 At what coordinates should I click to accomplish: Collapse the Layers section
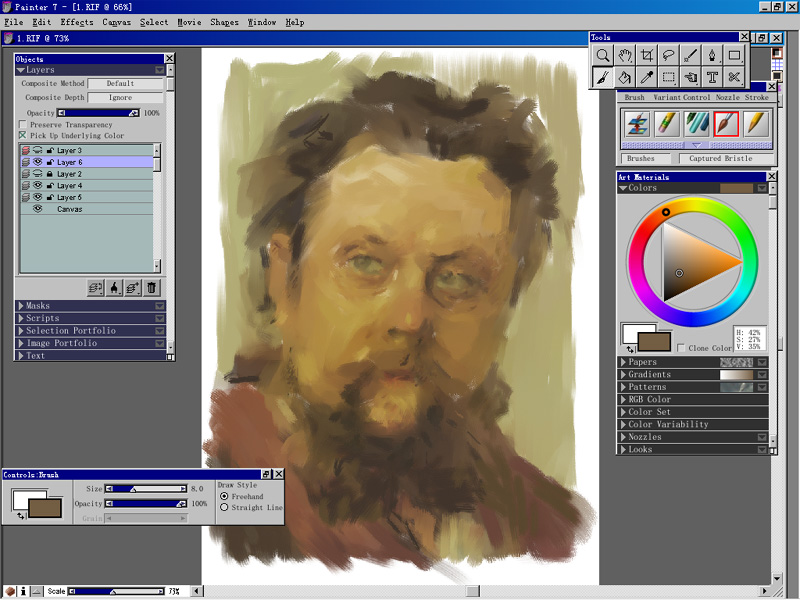(21, 70)
